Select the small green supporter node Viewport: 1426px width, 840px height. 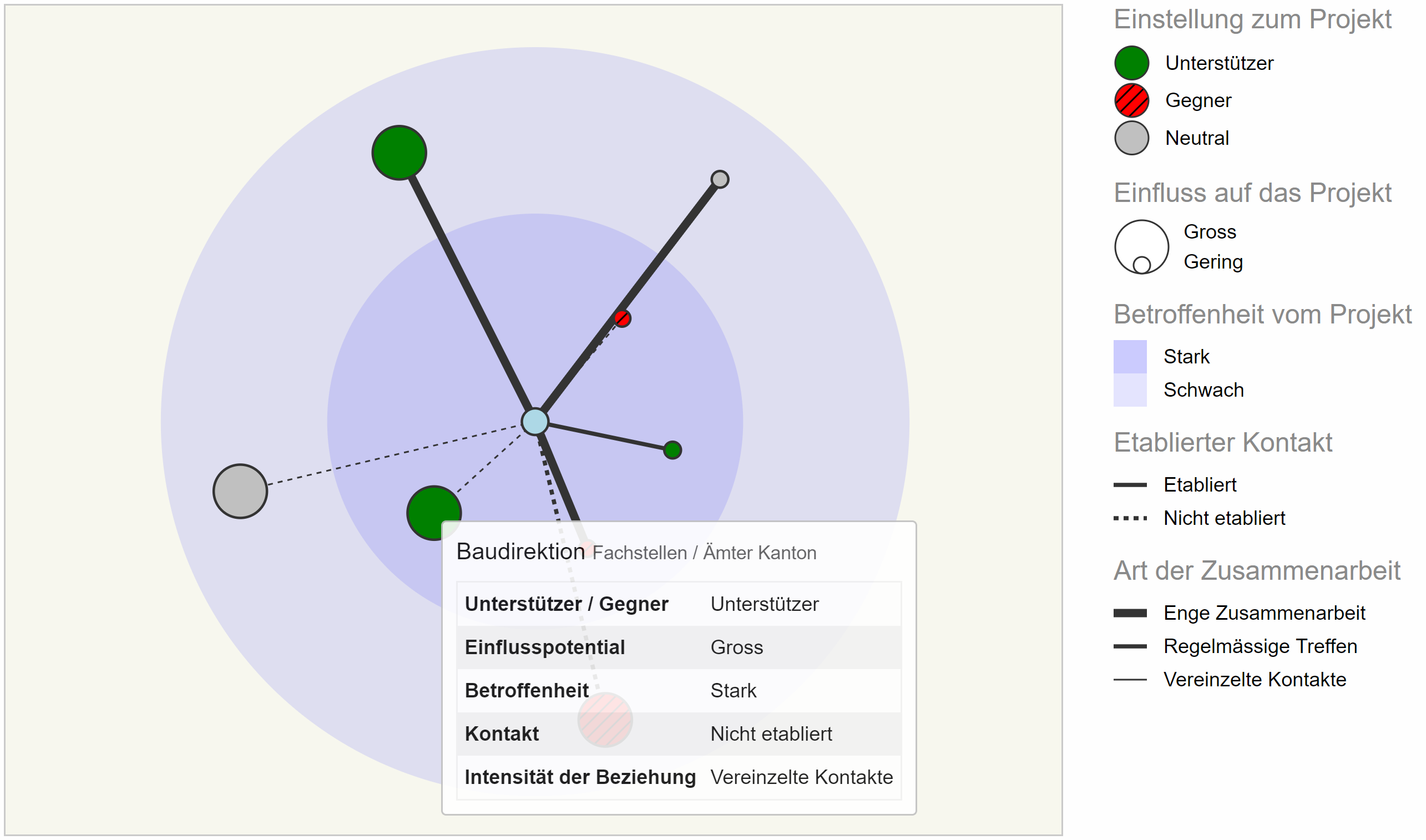[672, 450]
